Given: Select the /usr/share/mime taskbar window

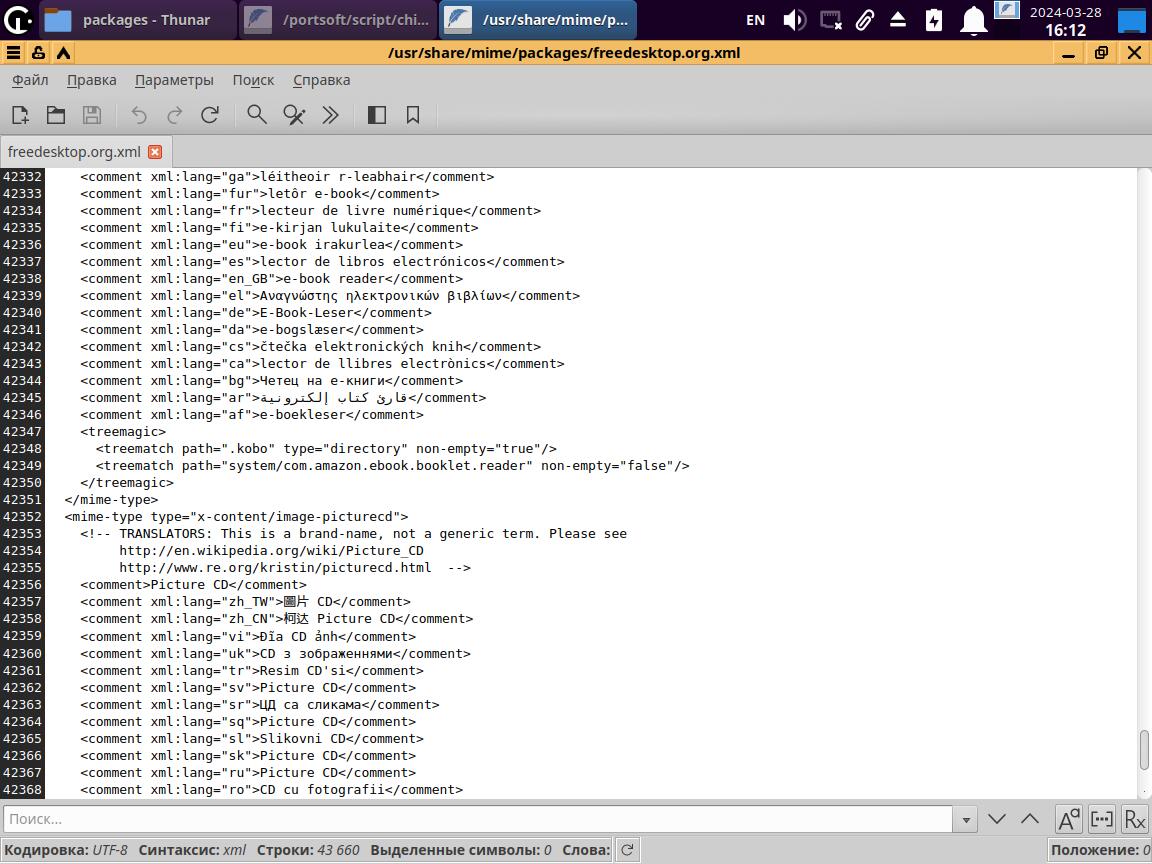Looking at the screenshot, I should coord(538,20).
